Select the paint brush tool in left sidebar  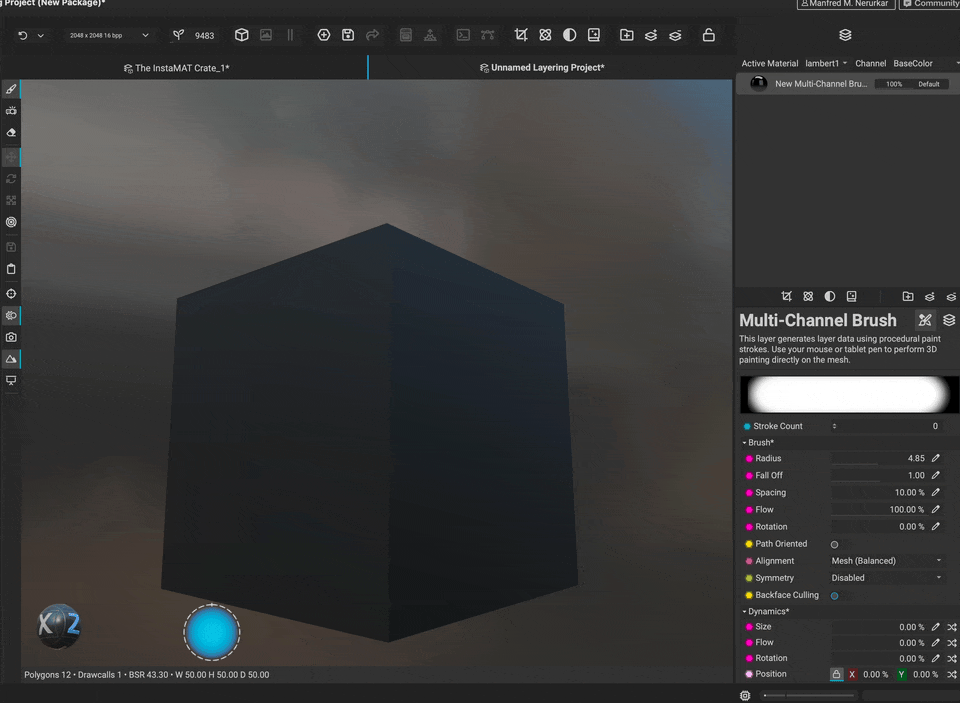pos(11,89)
